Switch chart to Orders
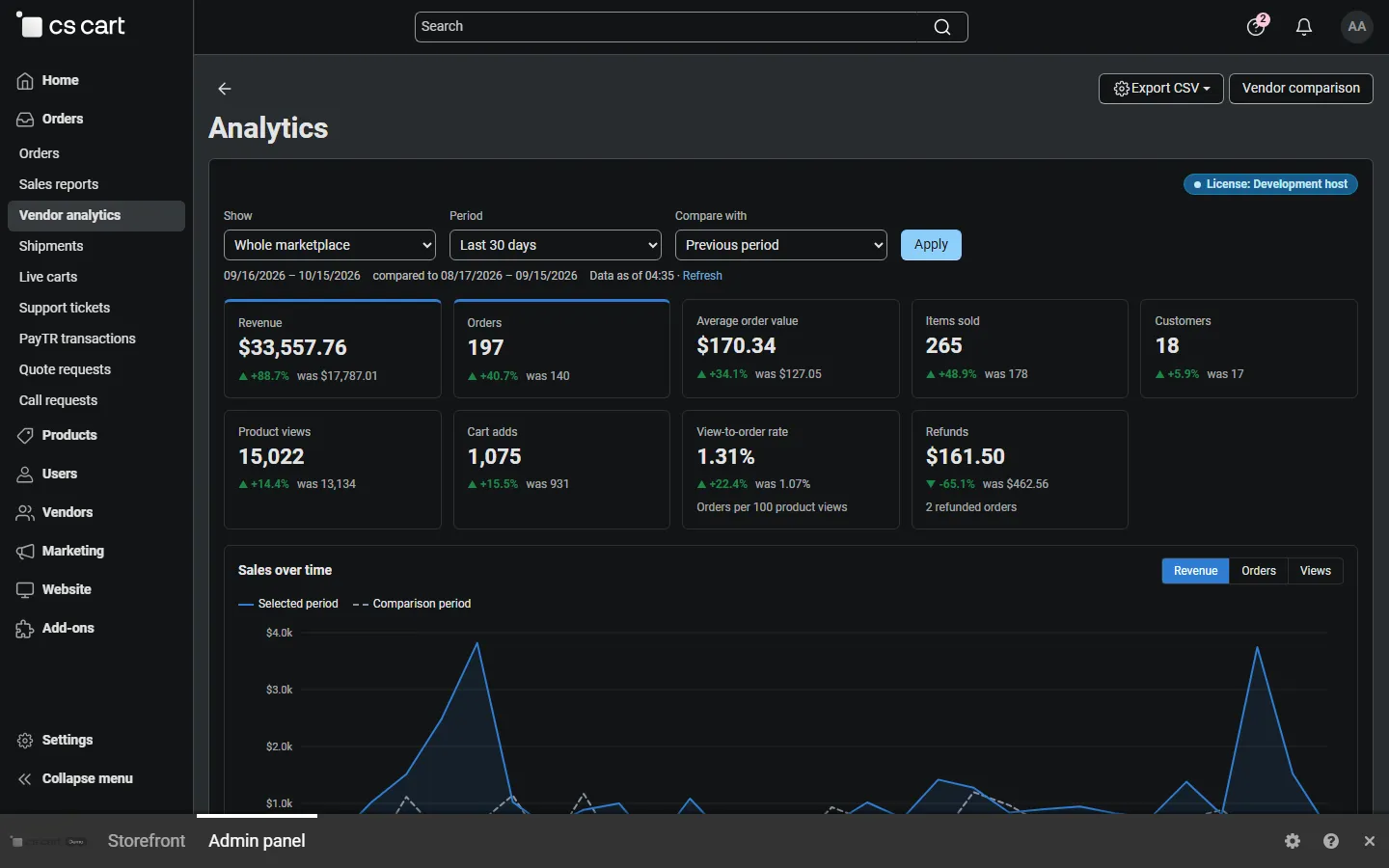Image resolution: width=1389 pixels, height=868 pixels. click(x=1259, y=571)
